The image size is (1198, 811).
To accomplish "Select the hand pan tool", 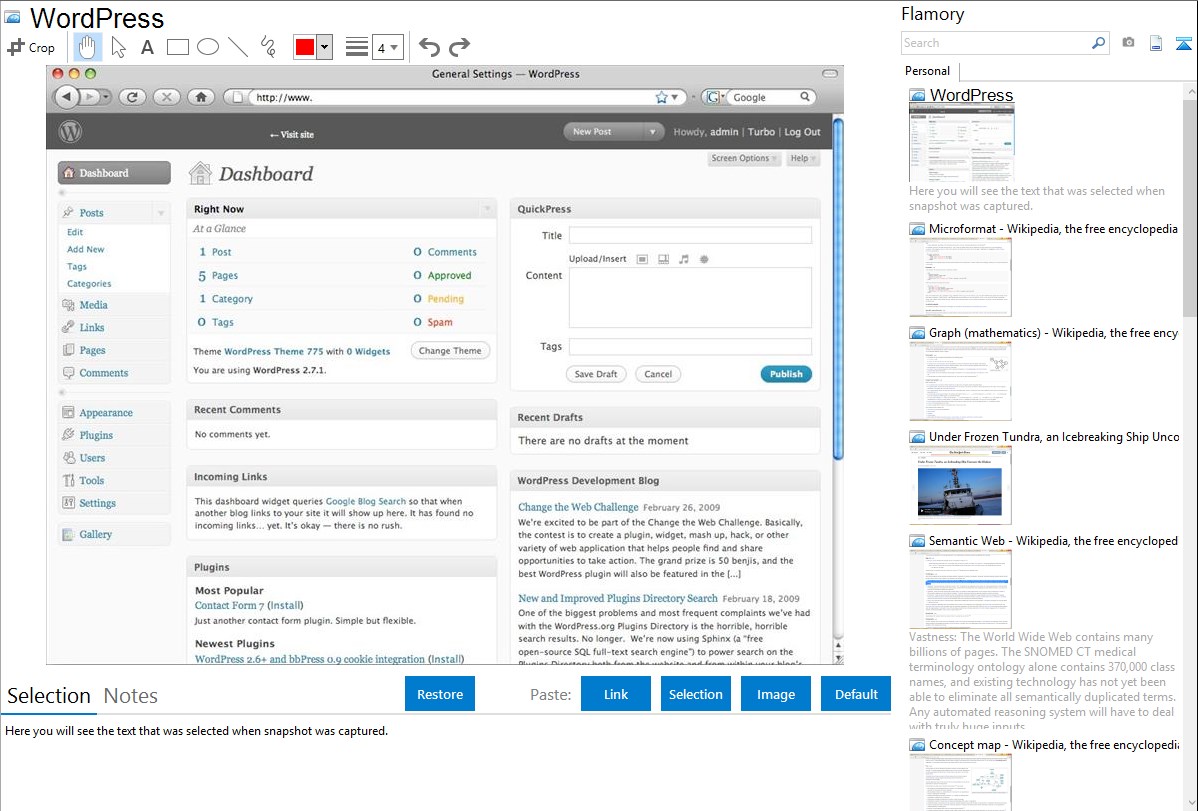I will [x=87, y=47].
